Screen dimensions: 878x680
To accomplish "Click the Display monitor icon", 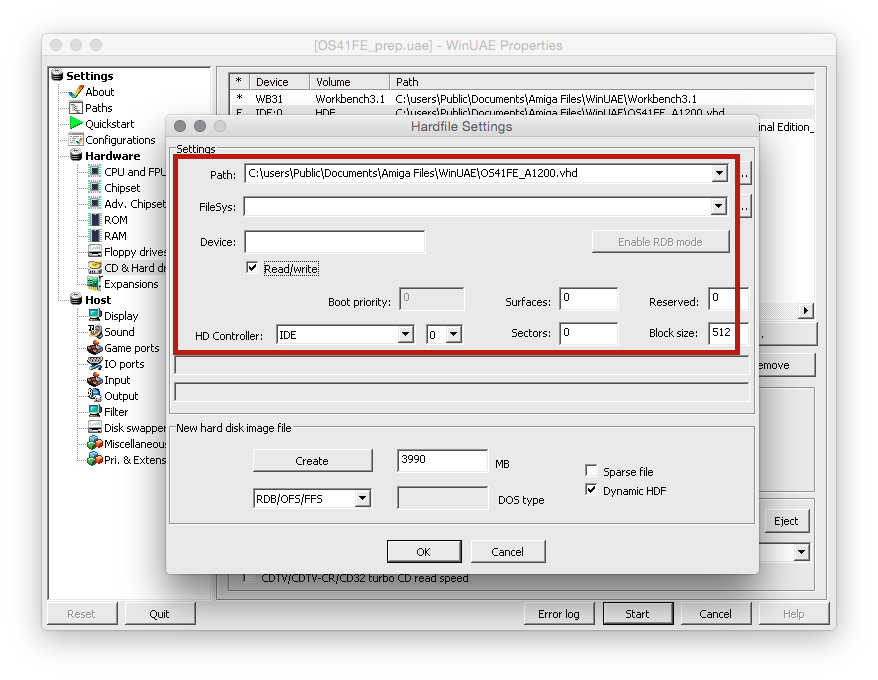I will click(95, 315).
